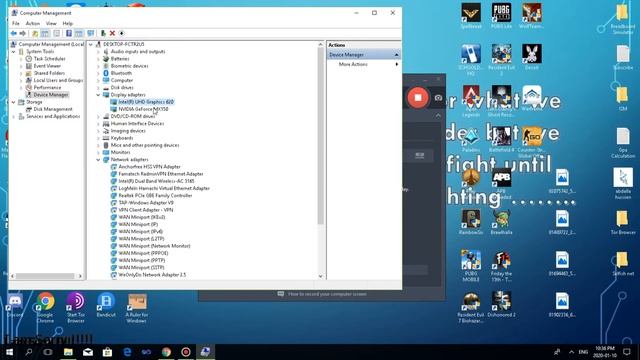Open Microsoft Store from taskbar
The width and height of the screenshot is (640, 360).
(x=107, y=352)
